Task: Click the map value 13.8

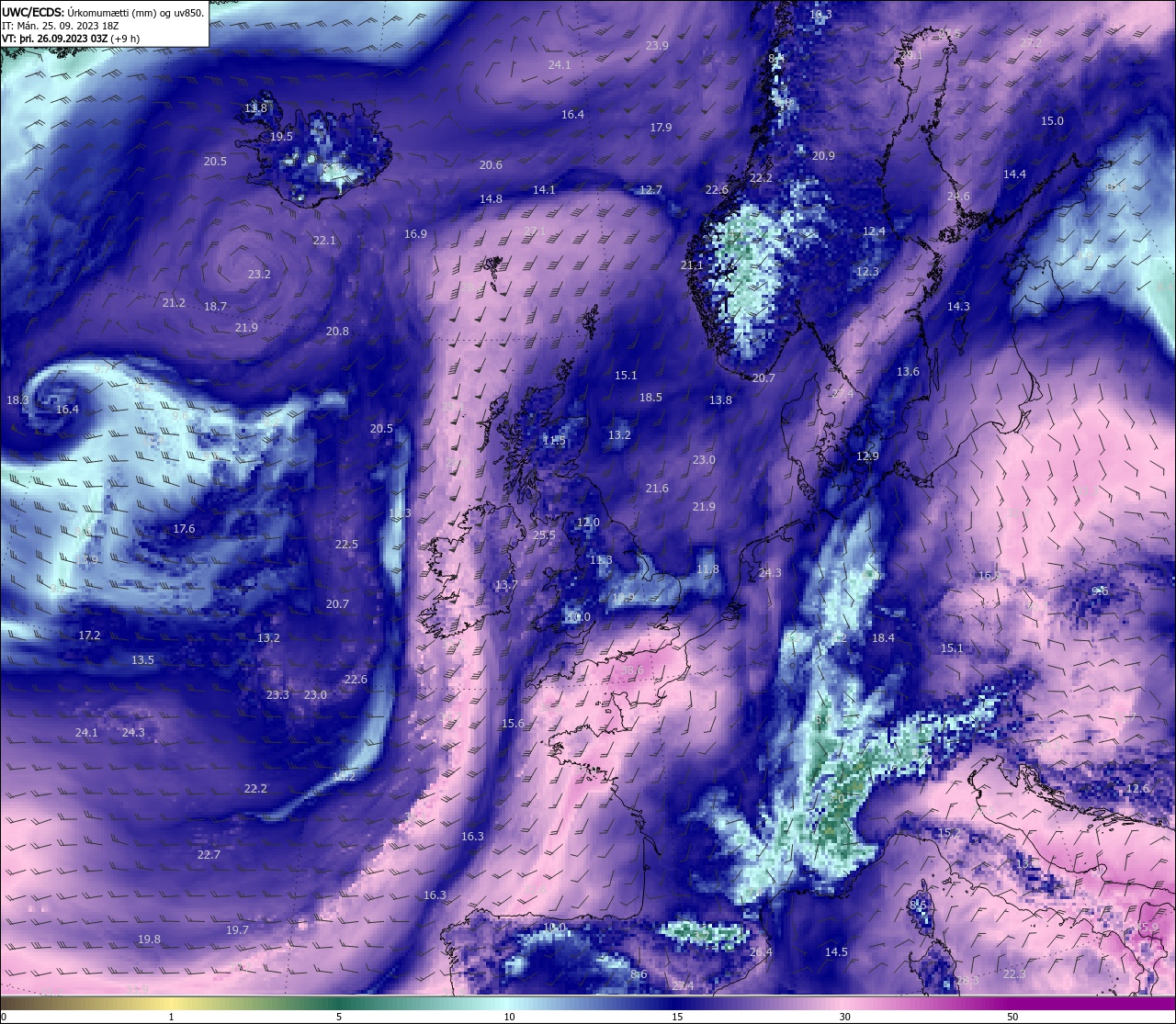Action: tap(720, 400)
